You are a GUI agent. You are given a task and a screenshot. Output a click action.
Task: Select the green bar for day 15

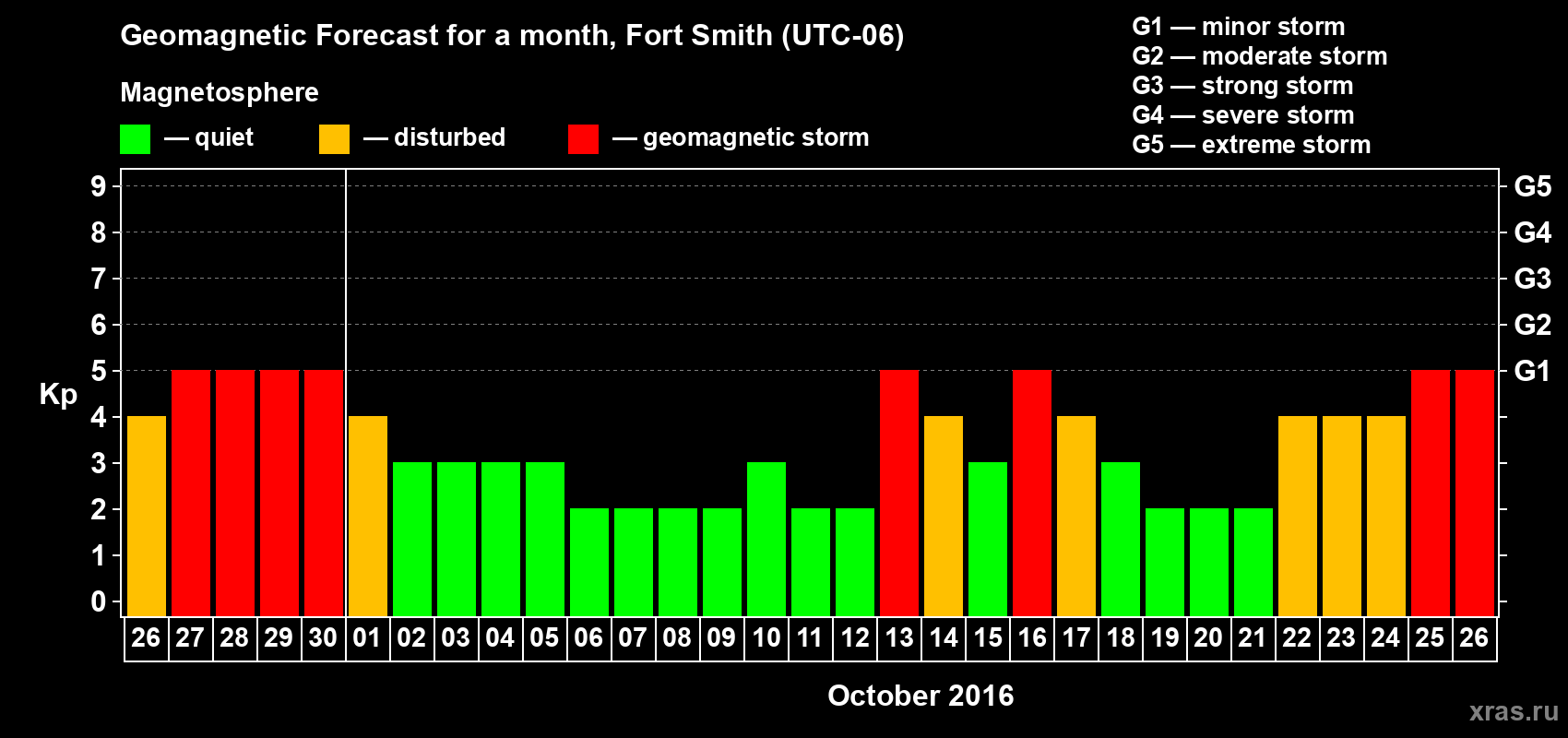point(988,539)
